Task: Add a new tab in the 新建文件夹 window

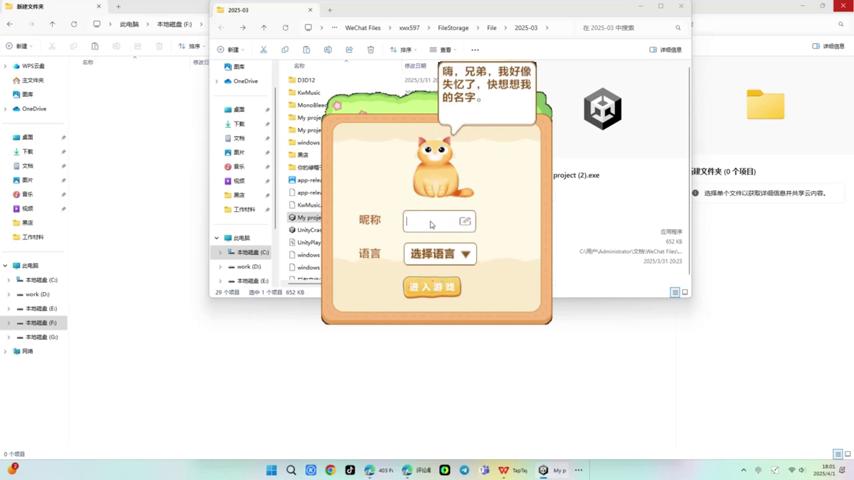Action: click(118, 7)
